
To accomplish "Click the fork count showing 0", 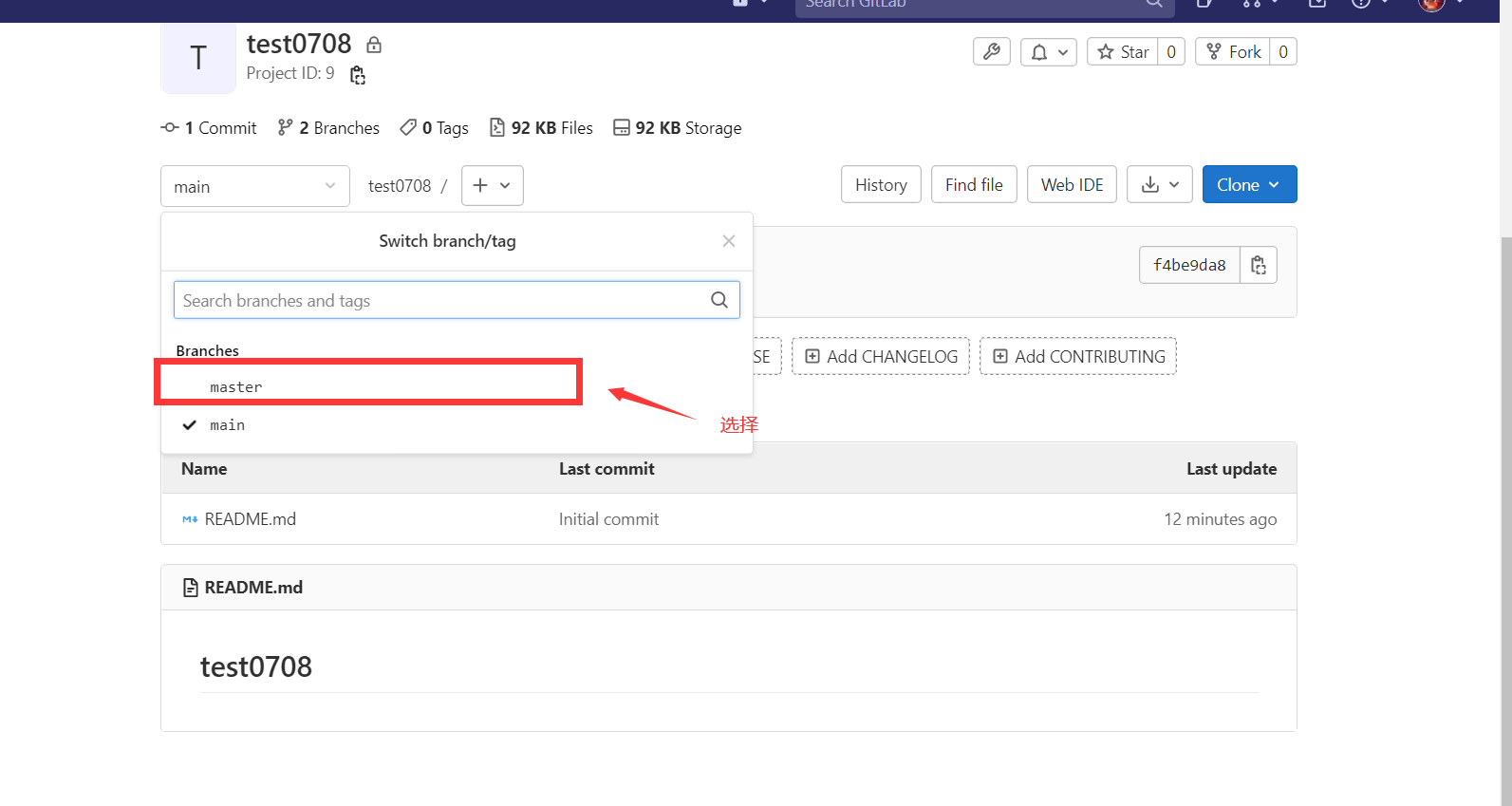I will [1283, 52].
